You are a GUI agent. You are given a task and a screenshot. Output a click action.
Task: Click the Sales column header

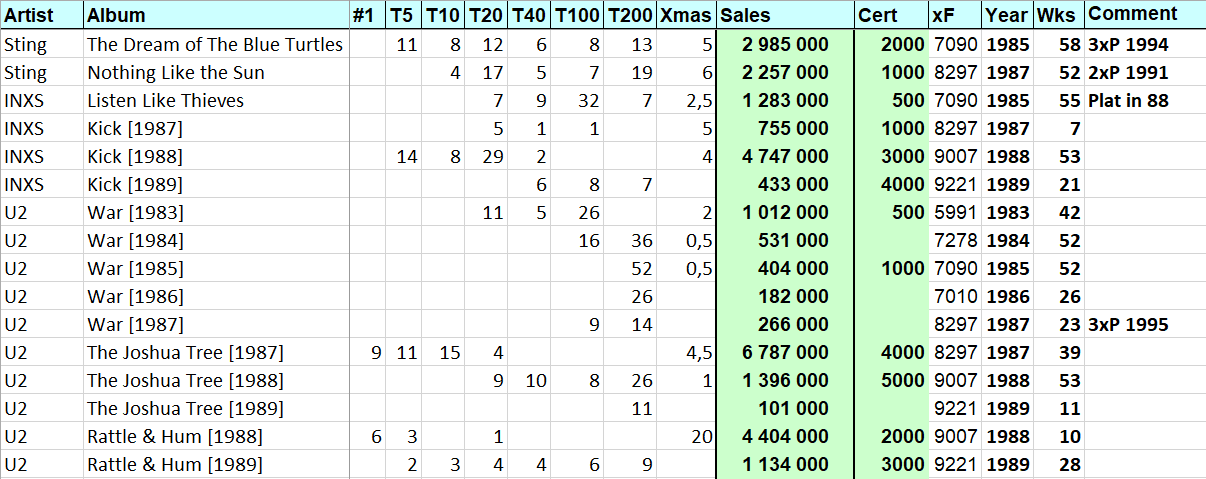[x=785, y=15]
